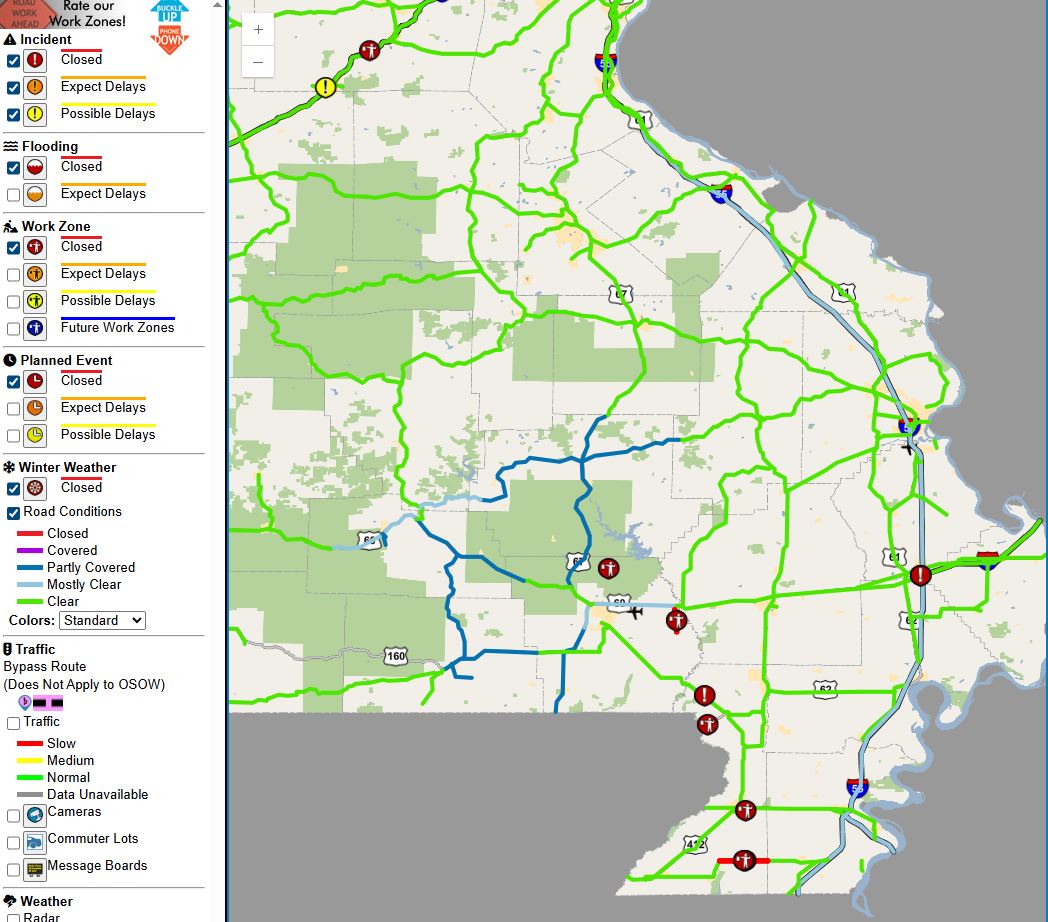Click Planned Event Possible Delays clock icon
This screenshot has height=922, width=1048.
35,435
